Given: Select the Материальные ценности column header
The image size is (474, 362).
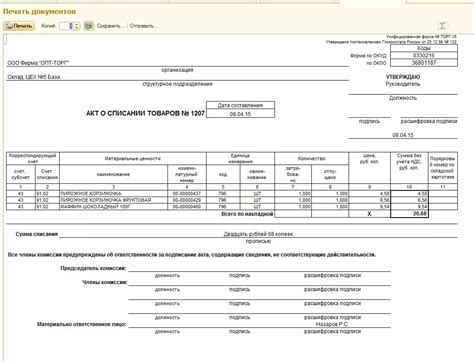Looking at the screenshot, I should point(133,159).
